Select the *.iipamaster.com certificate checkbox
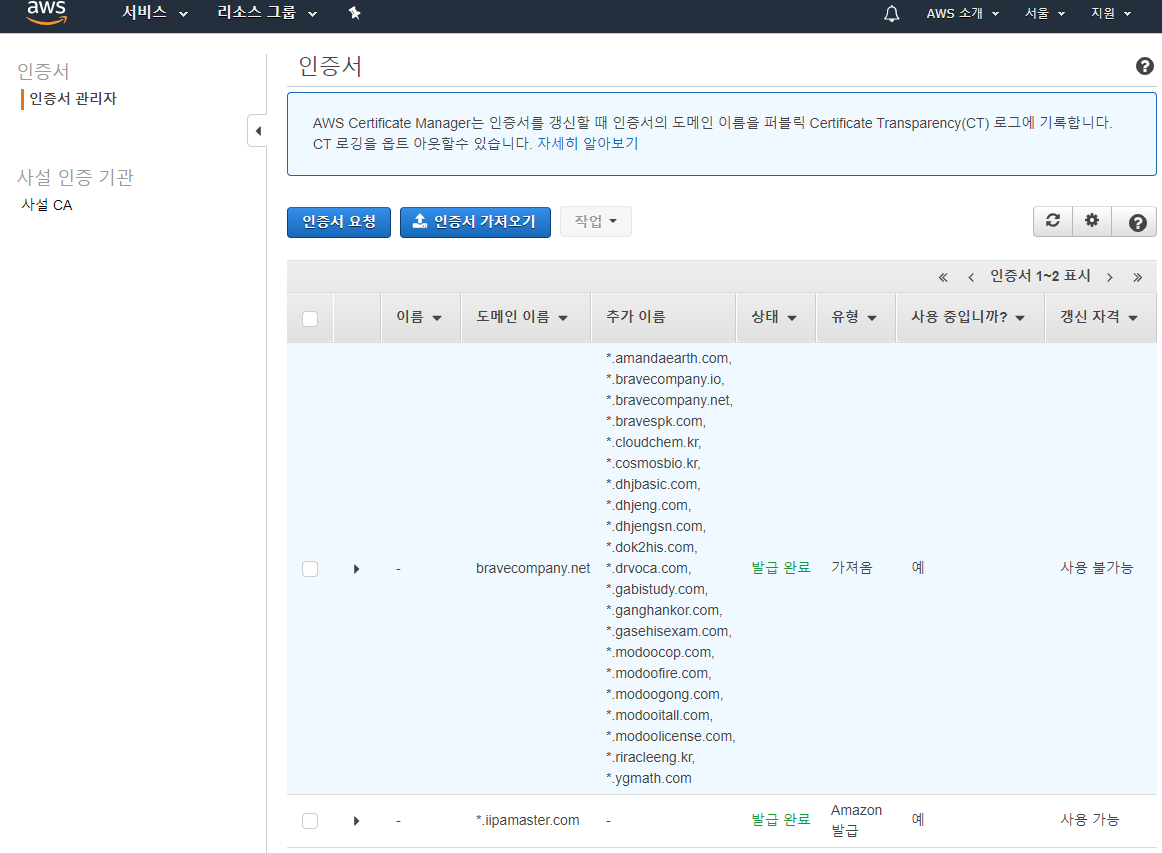 [310, 820]
